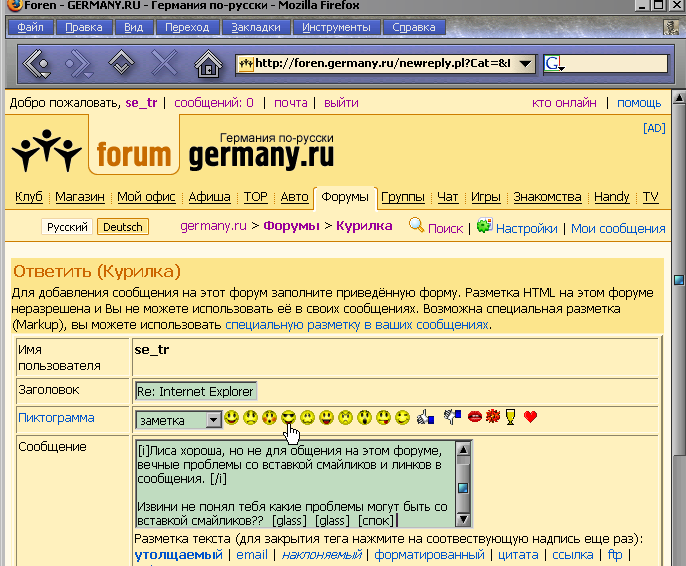
Task: Click the Stop loading X icon
Action: coord(164,64)
